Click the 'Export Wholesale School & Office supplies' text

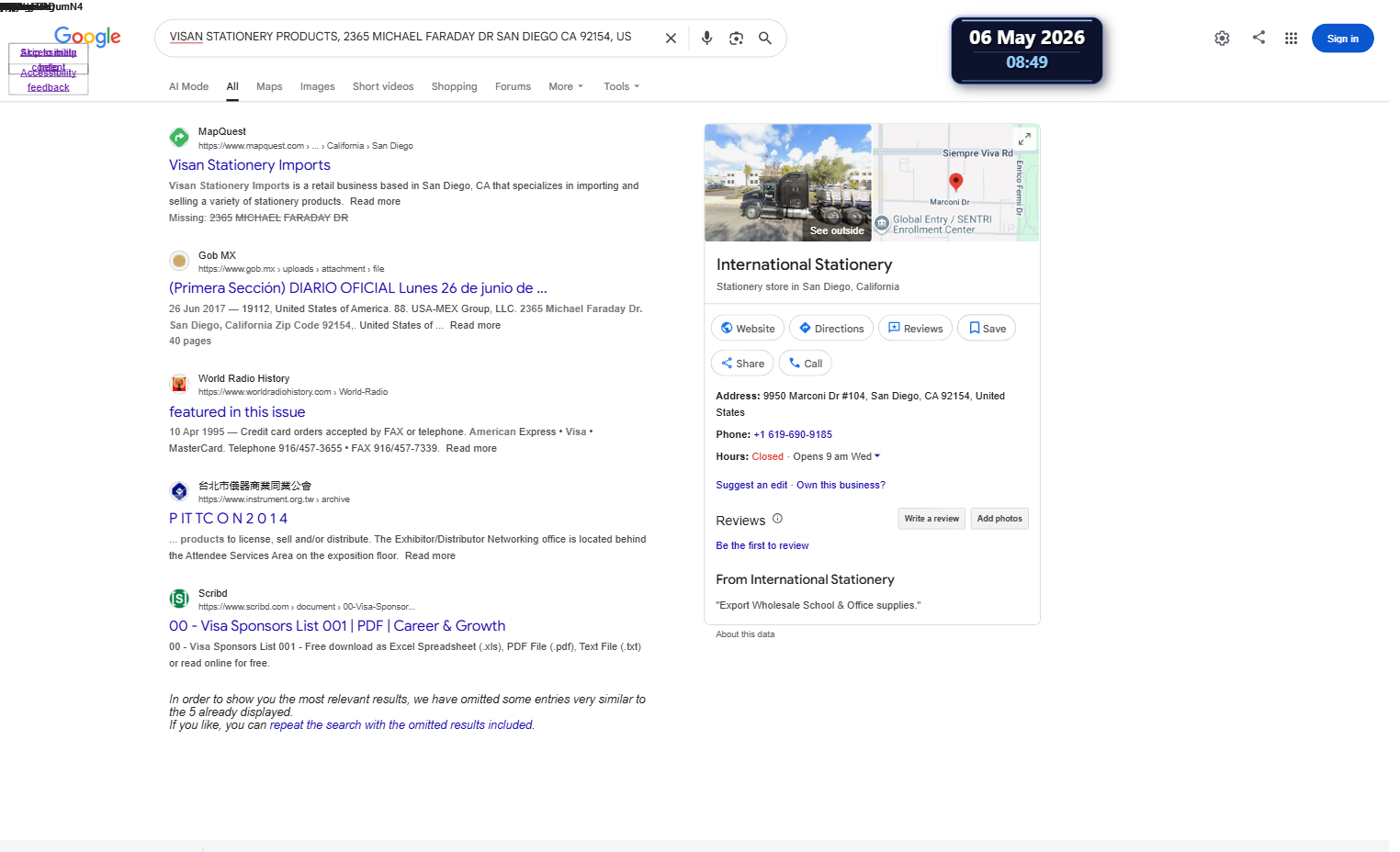point(818,605)
